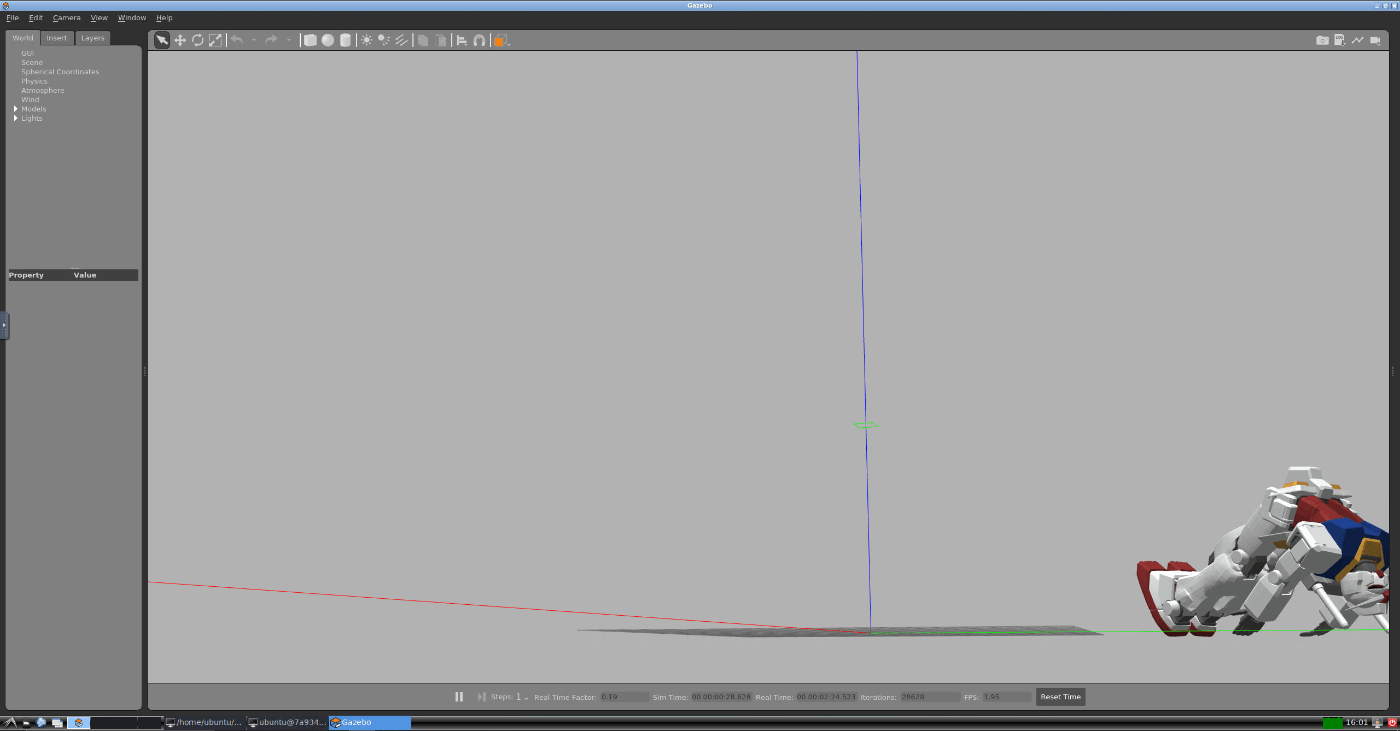Expand the Lights tree node

tap(15, 118)
